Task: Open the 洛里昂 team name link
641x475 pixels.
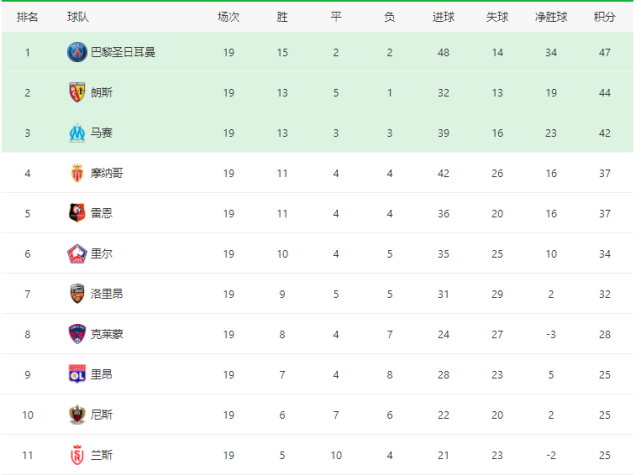Action: 107,294
